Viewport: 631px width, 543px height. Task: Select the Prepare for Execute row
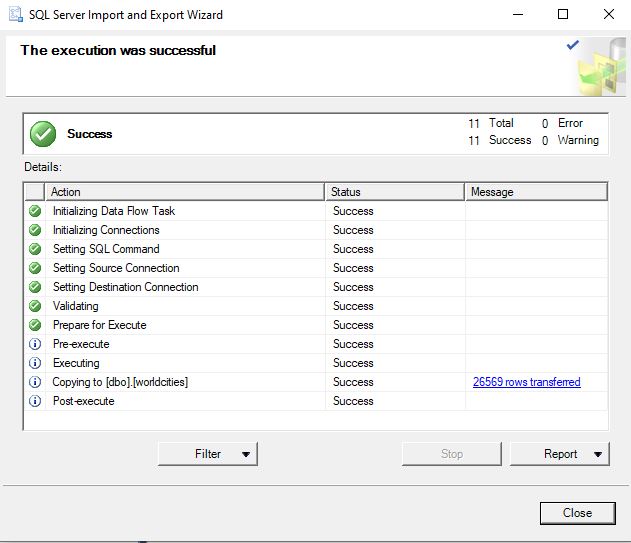point(99,325)
